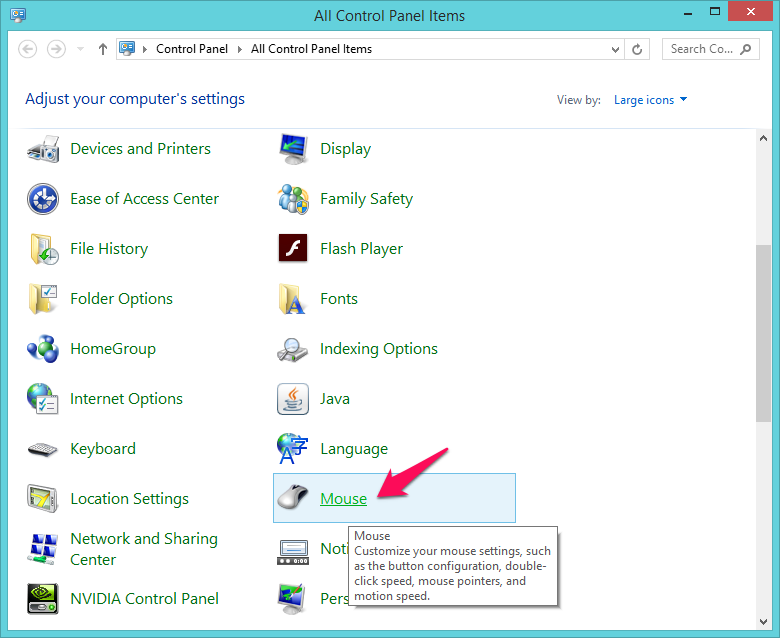The image size is (780, 638).
Task: Open the Personalization icon
Action: [292, 599]
